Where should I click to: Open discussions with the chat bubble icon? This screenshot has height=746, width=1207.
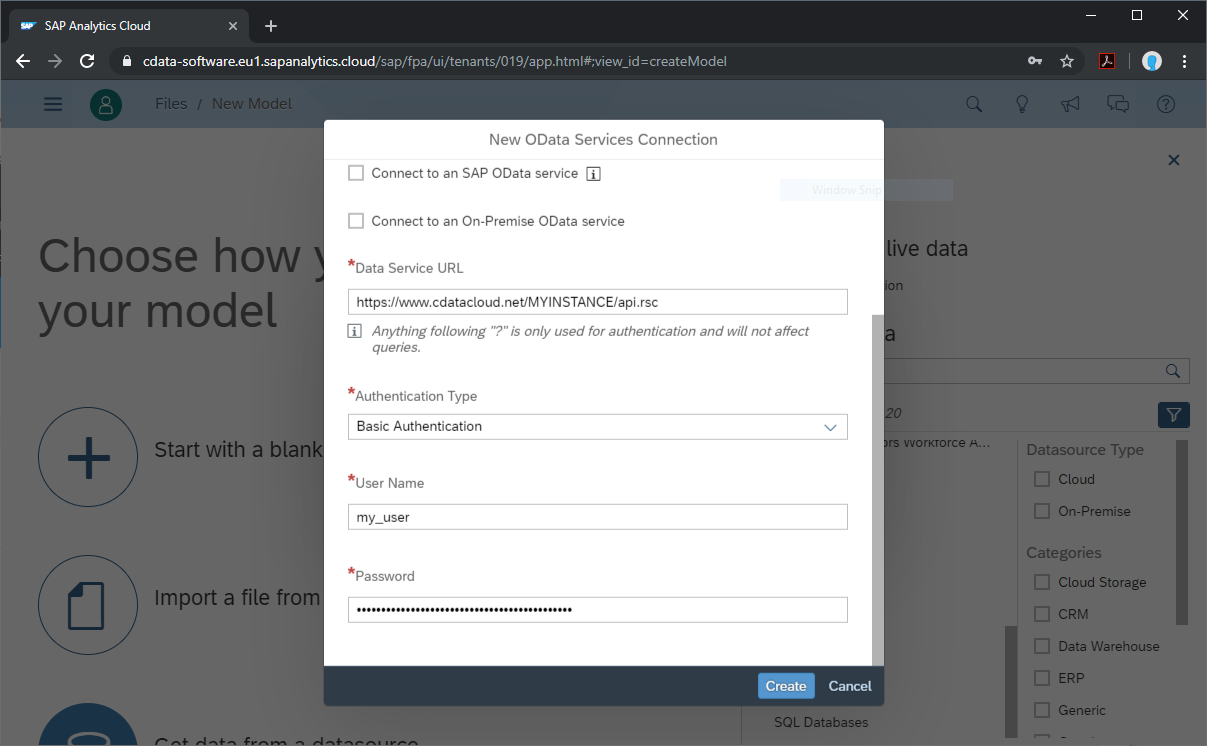(1117, 103)
